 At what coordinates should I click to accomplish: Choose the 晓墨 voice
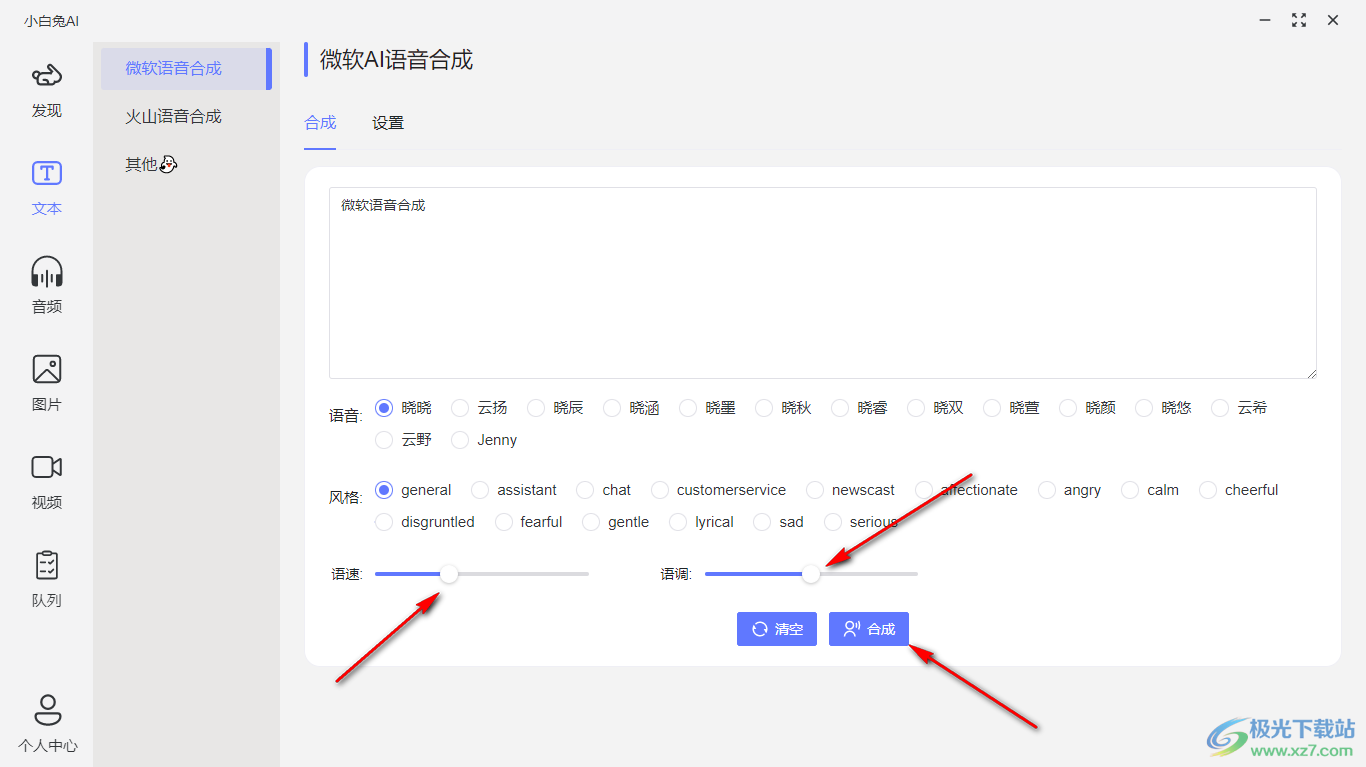(708, 408)
